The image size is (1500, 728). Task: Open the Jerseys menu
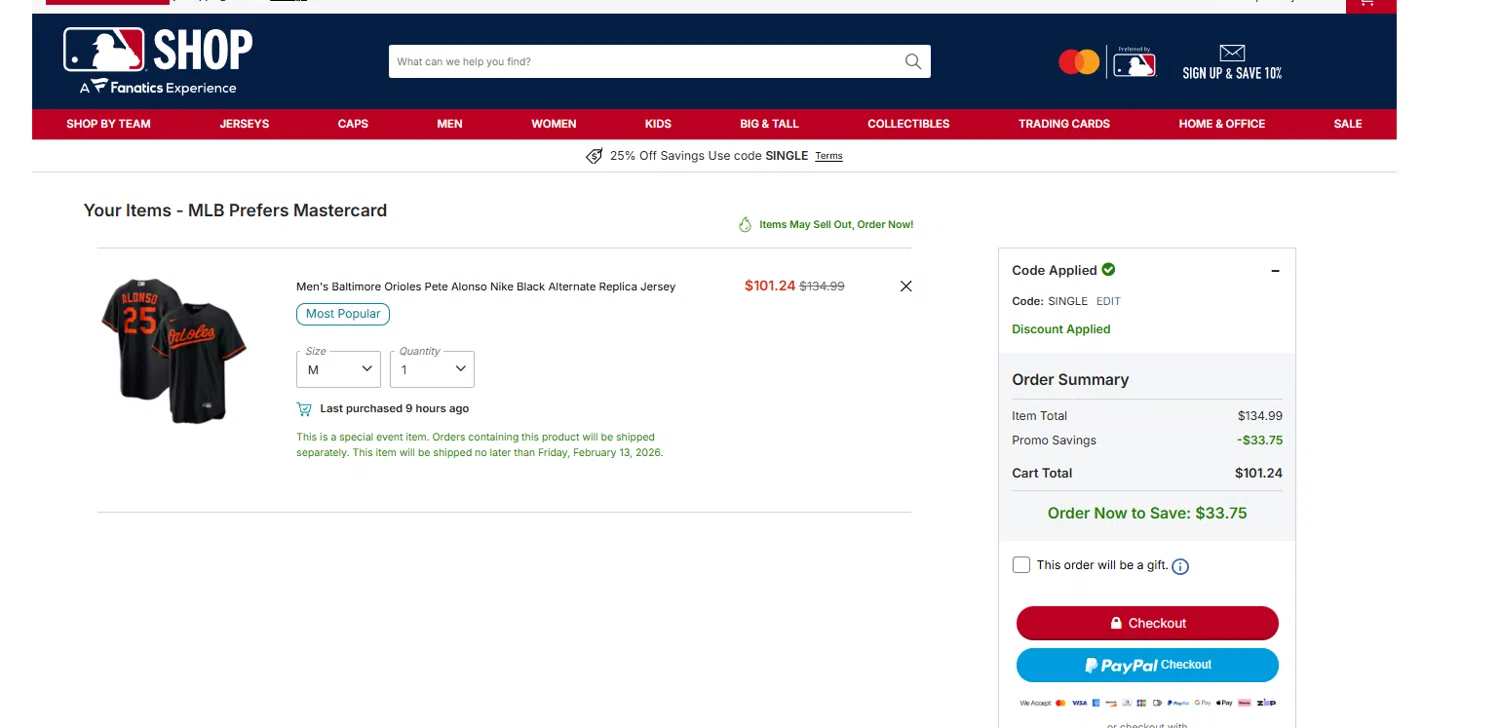coord(244,124)
